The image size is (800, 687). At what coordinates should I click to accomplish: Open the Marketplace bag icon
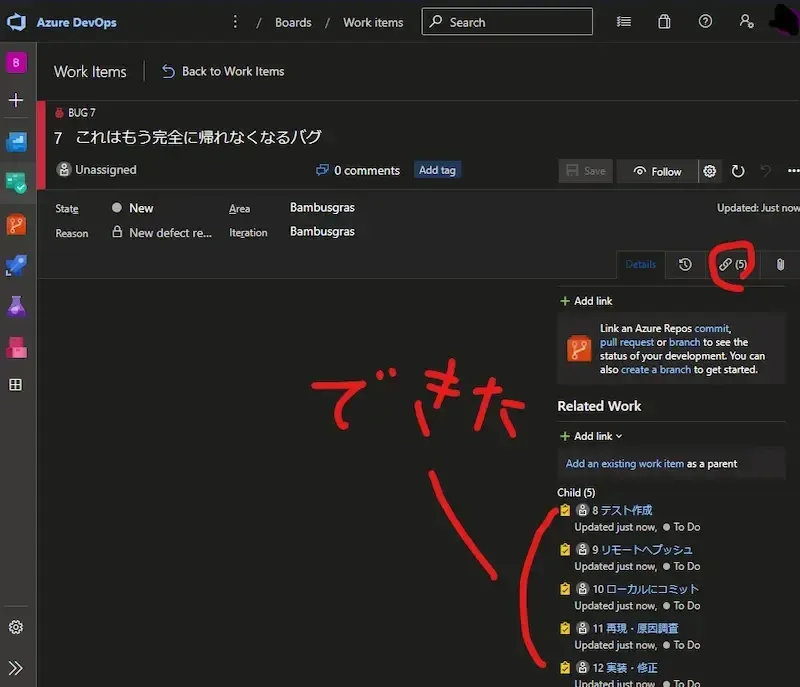click(663, 21)
